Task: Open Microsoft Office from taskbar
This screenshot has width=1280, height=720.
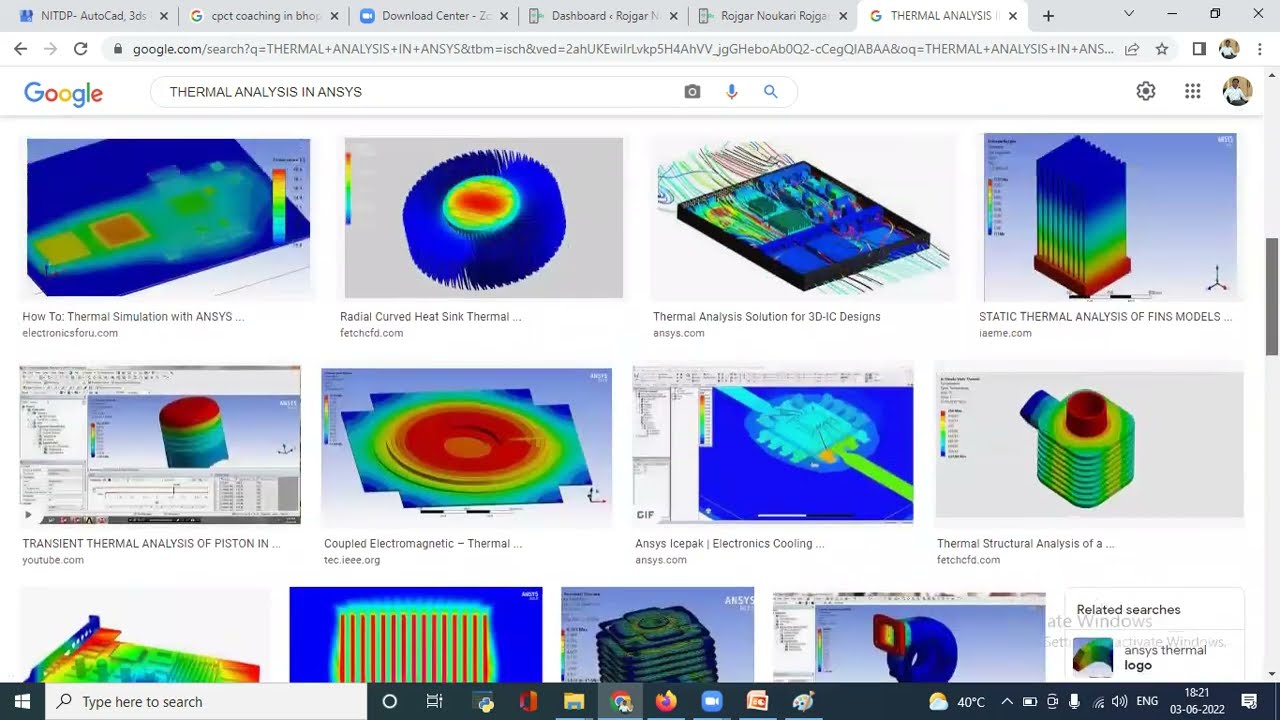Action: 528,701
